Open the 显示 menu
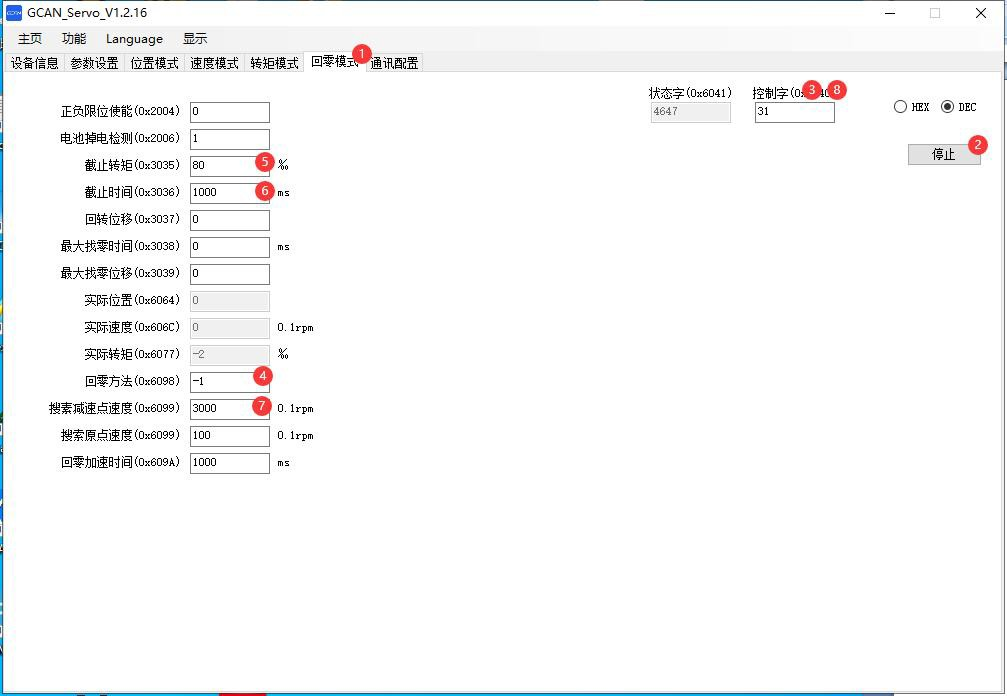Screen dimensions: 1007x696 coord(195,39)
